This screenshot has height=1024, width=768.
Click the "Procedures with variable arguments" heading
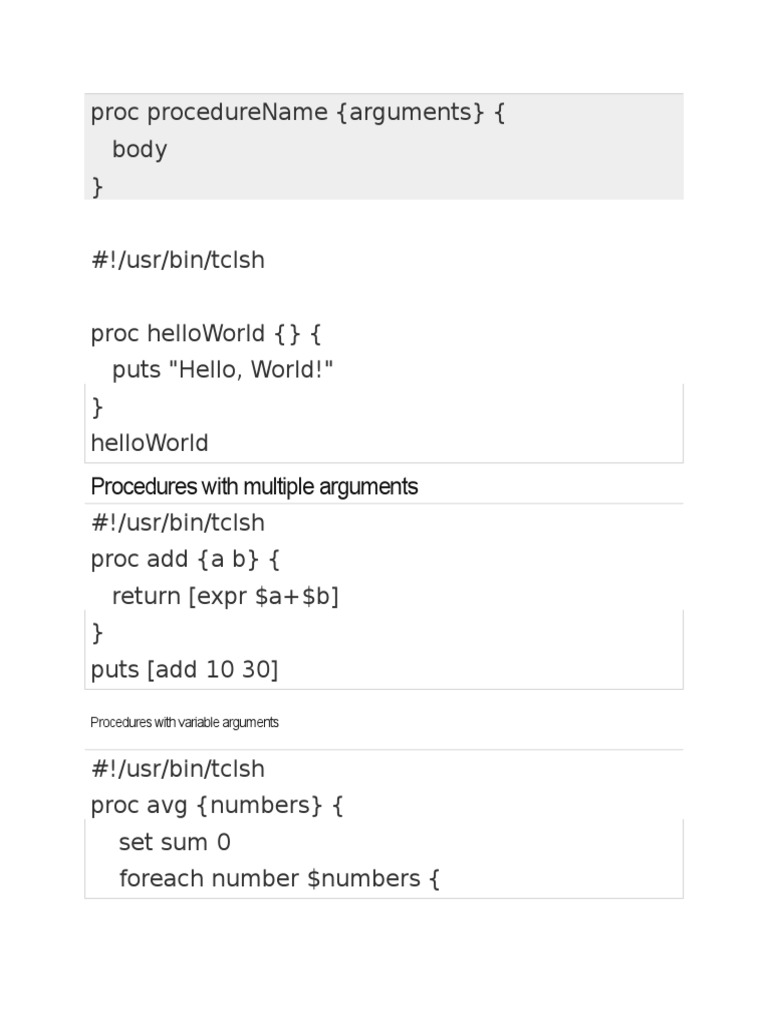[185, 722]
